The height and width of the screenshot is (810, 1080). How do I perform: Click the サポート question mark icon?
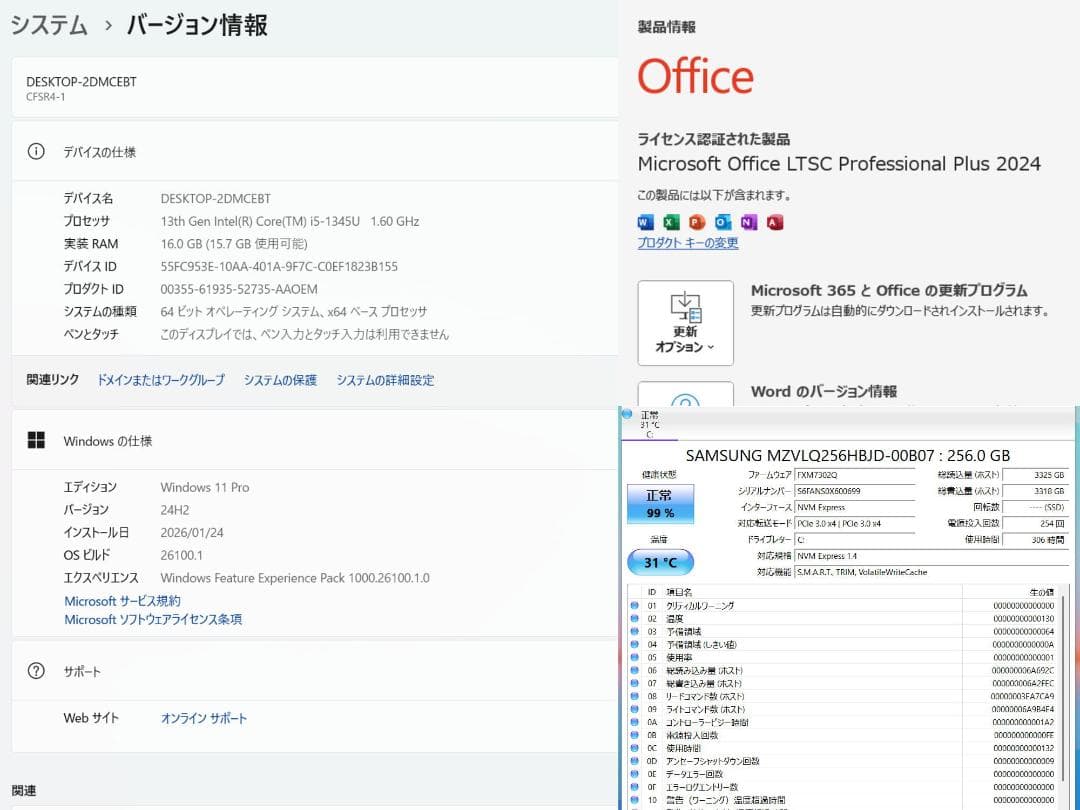tap(37, 671)
